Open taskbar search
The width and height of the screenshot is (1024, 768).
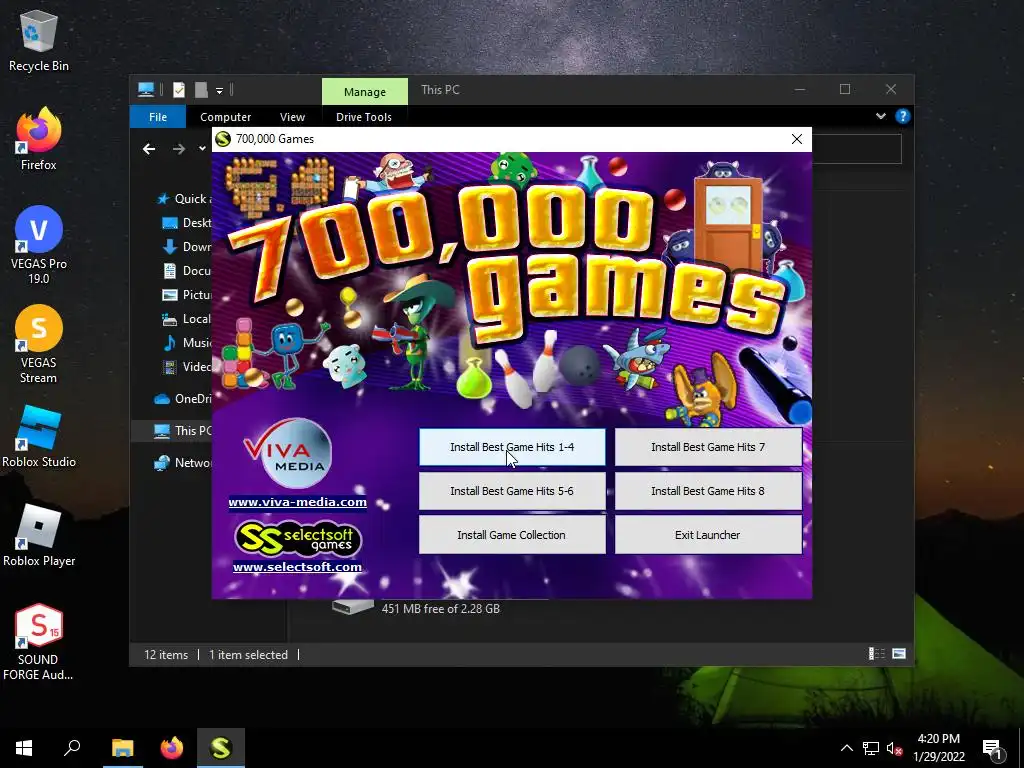pos(72,748)
